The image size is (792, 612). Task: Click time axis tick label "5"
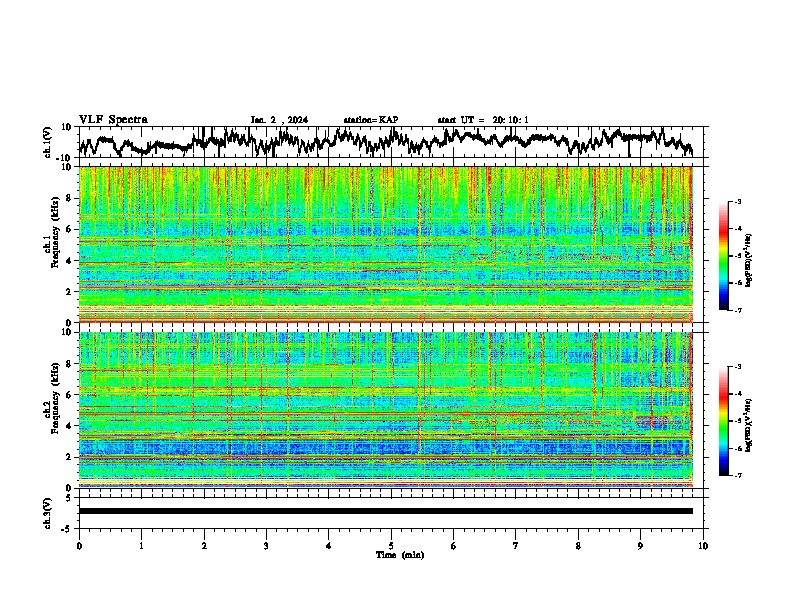pos(391,546)
